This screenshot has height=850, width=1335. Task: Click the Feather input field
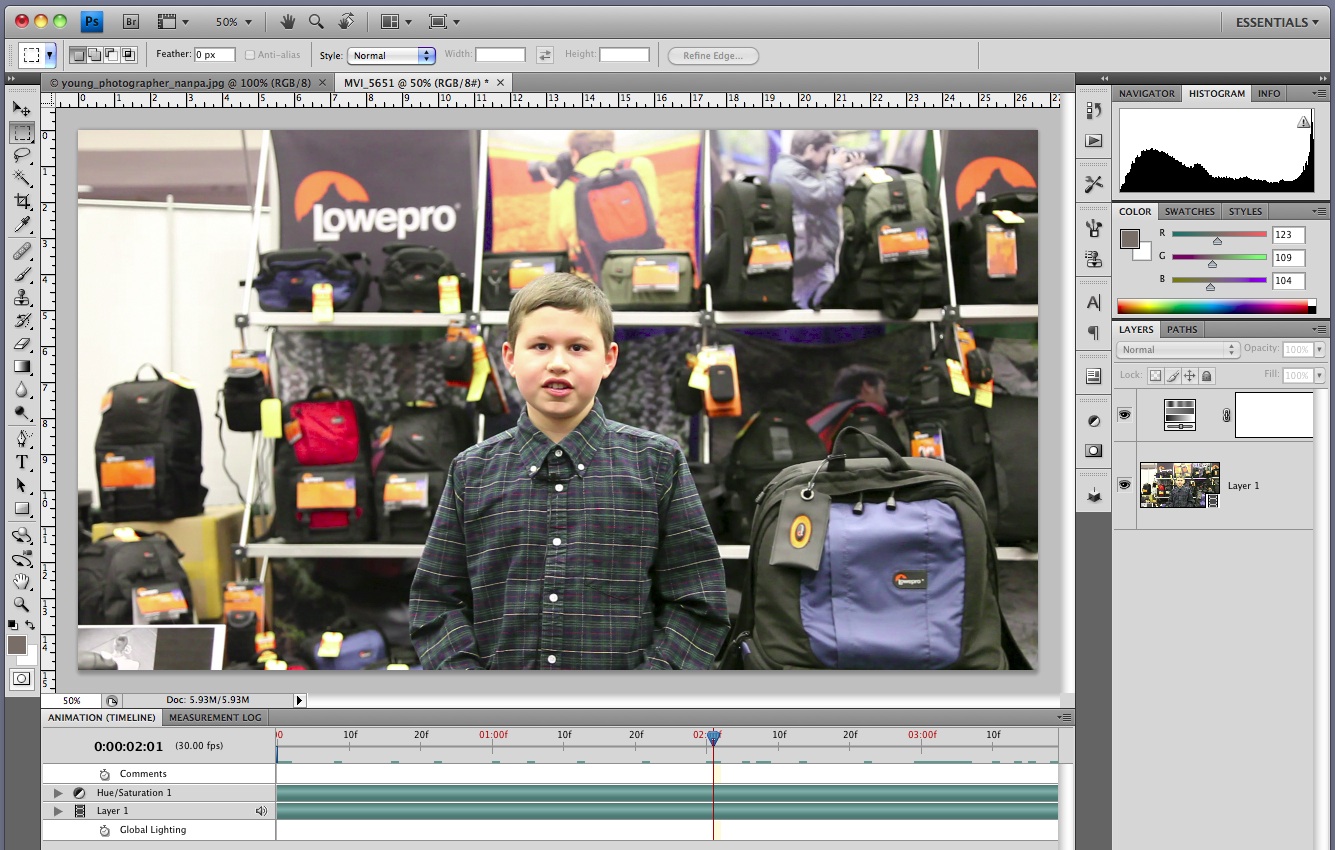(215, 55)
